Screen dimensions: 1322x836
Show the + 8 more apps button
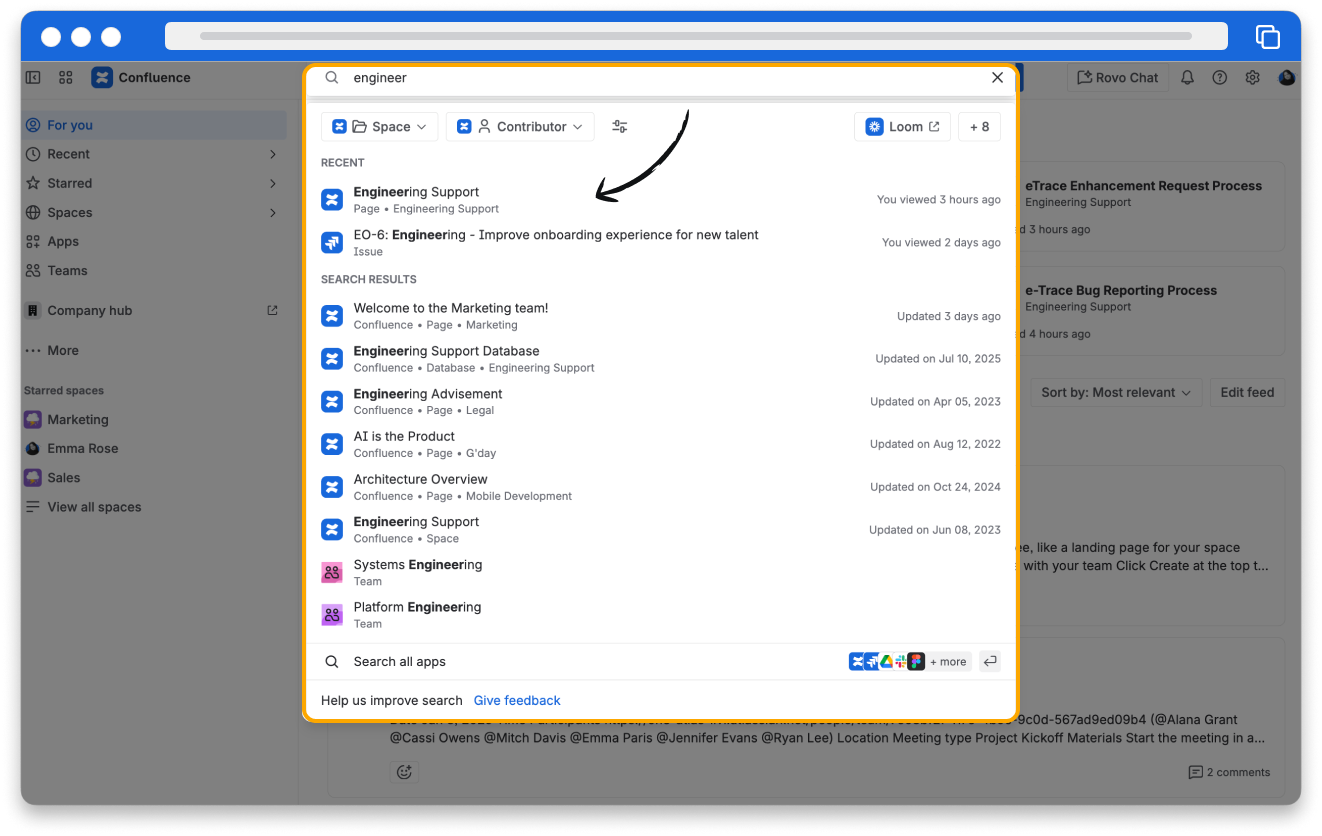tap(979, 126)
